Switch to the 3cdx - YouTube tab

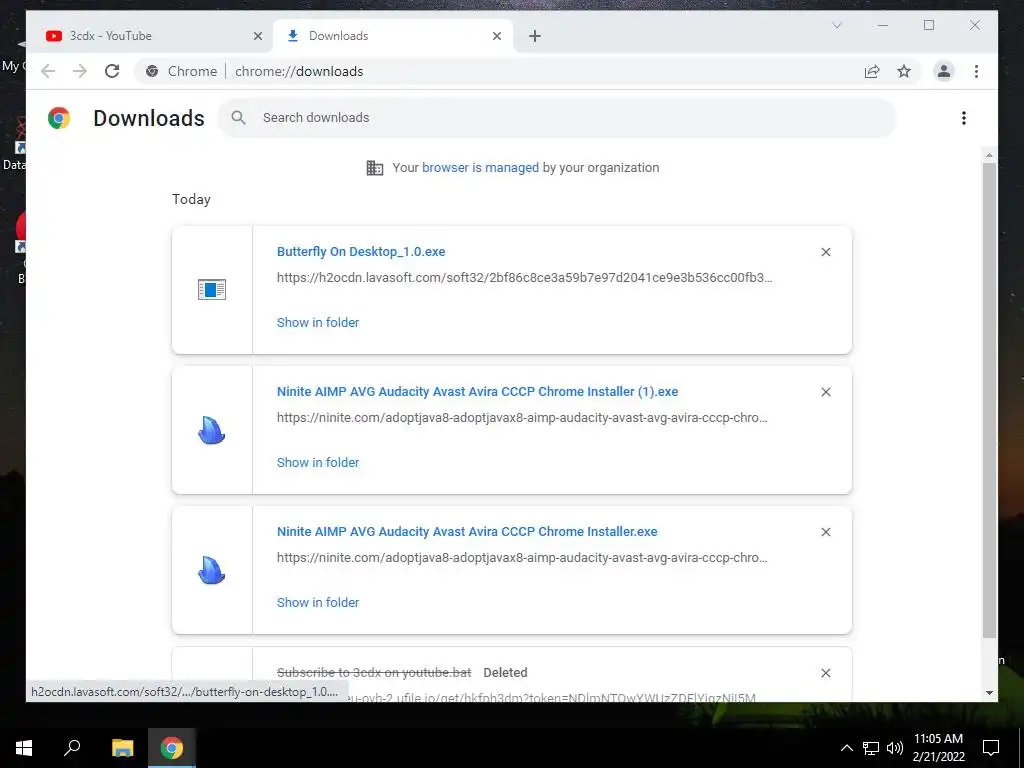(x=154, y=36)
